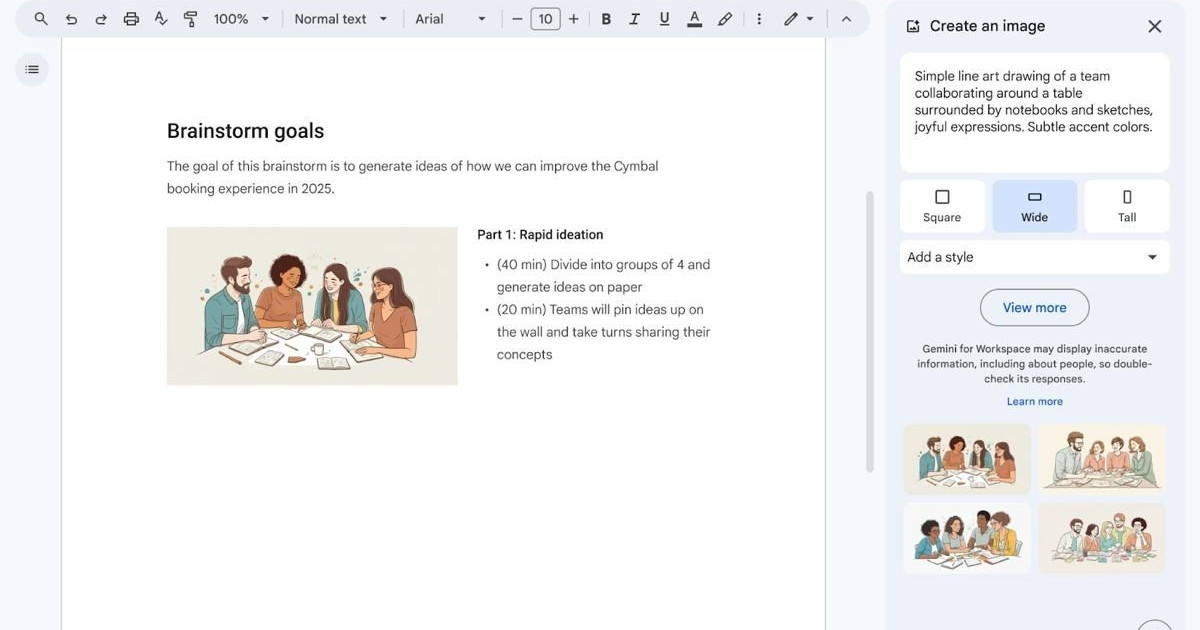Toggle italic formatting
The width and height of the screenshot is (1200, 630).
pyautogui.click(x=634, y=19)
